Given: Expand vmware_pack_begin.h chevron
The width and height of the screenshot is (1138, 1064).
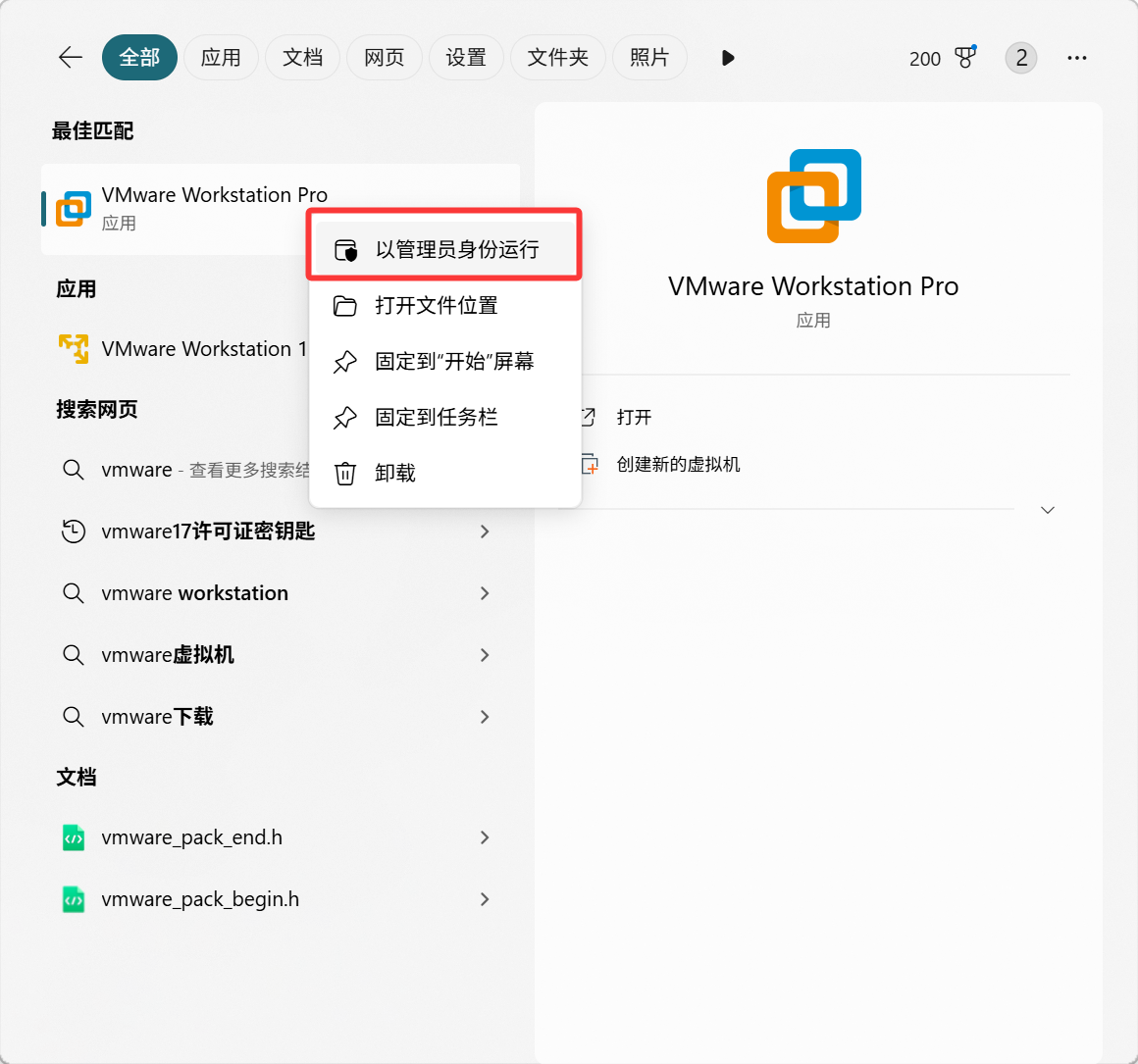Looking at the screenshot, I should coord(485,899).
